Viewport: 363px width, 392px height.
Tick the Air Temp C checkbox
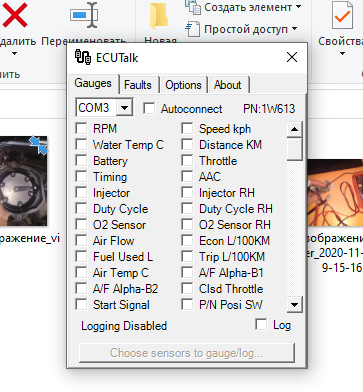(x=81, y=272)
